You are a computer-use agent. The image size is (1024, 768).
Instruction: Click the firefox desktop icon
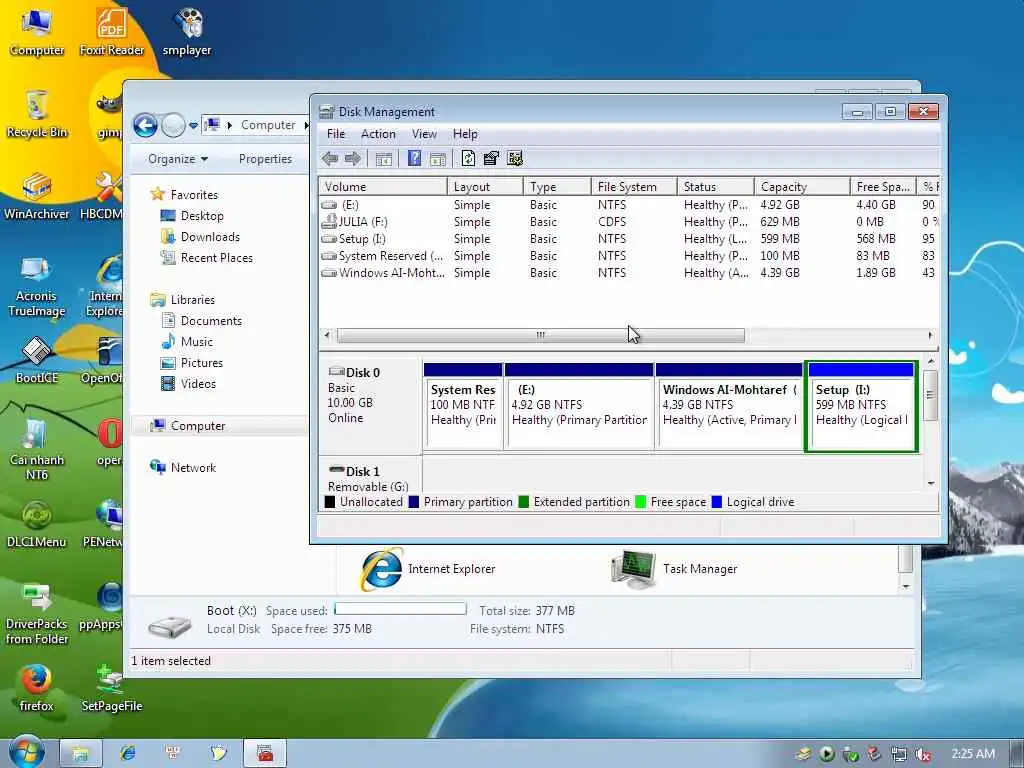pos(37,688)
